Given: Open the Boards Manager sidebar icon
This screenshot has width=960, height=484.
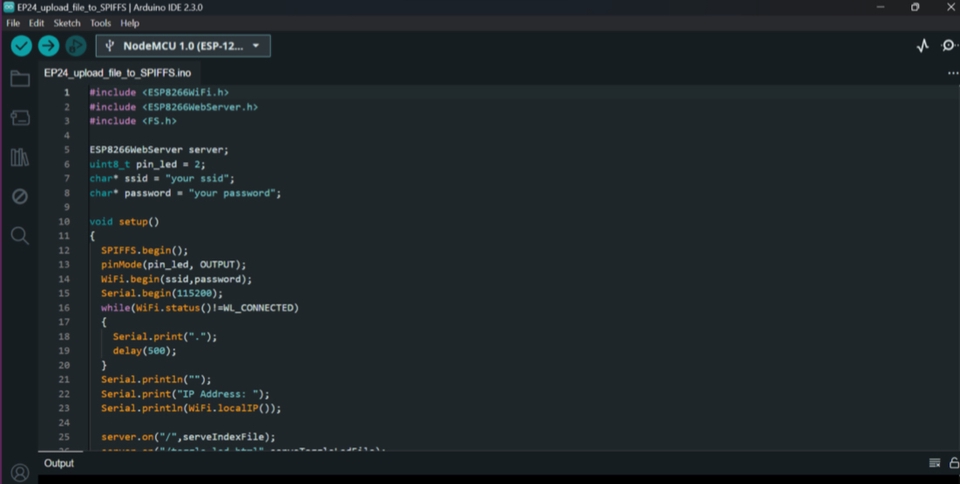Looking at the screenshot, I should [x=20, y=117].
